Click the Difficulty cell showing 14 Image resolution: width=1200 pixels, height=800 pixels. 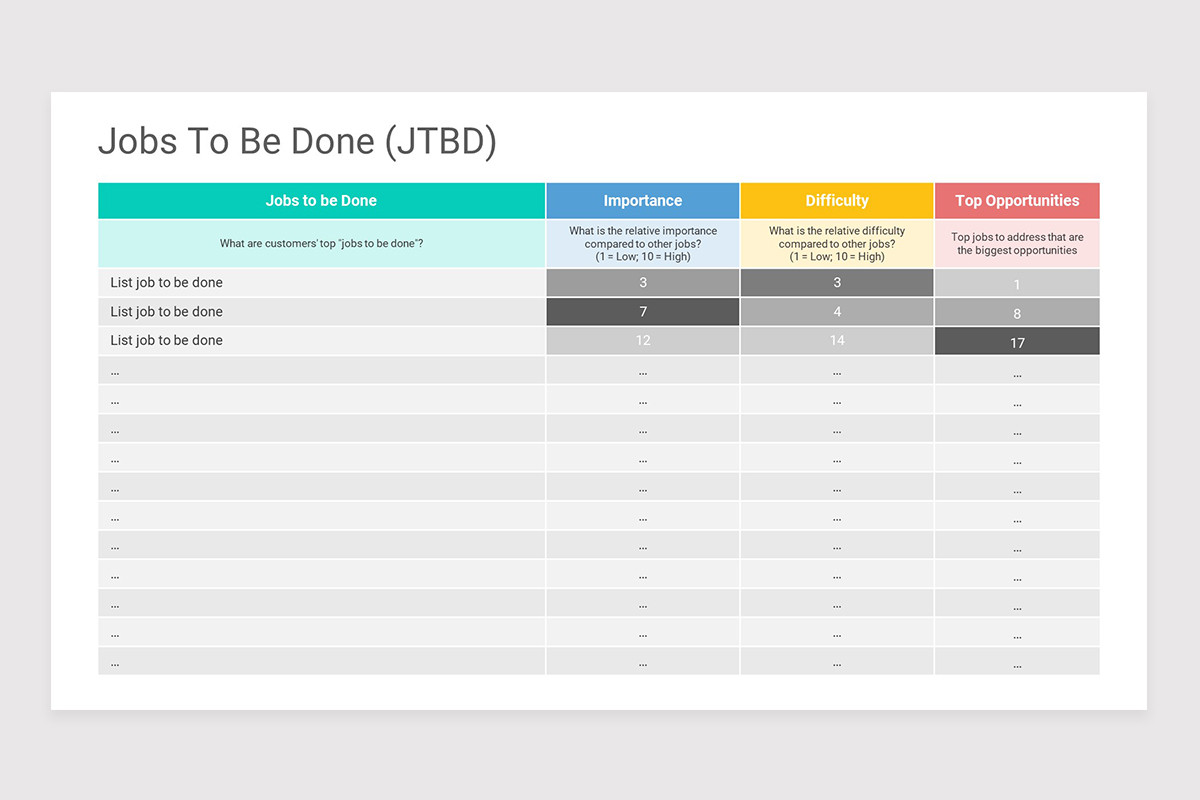coord(837,341)
